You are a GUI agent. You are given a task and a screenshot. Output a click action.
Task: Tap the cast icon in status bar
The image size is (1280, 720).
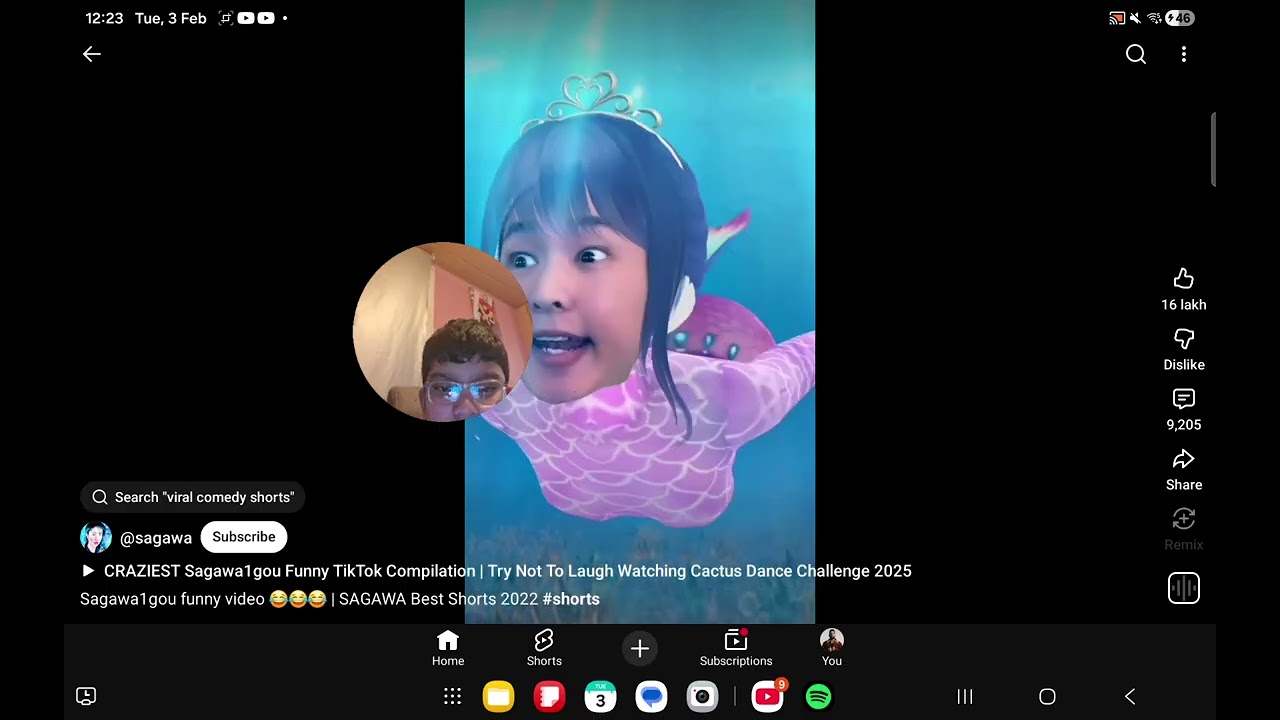1117,18
